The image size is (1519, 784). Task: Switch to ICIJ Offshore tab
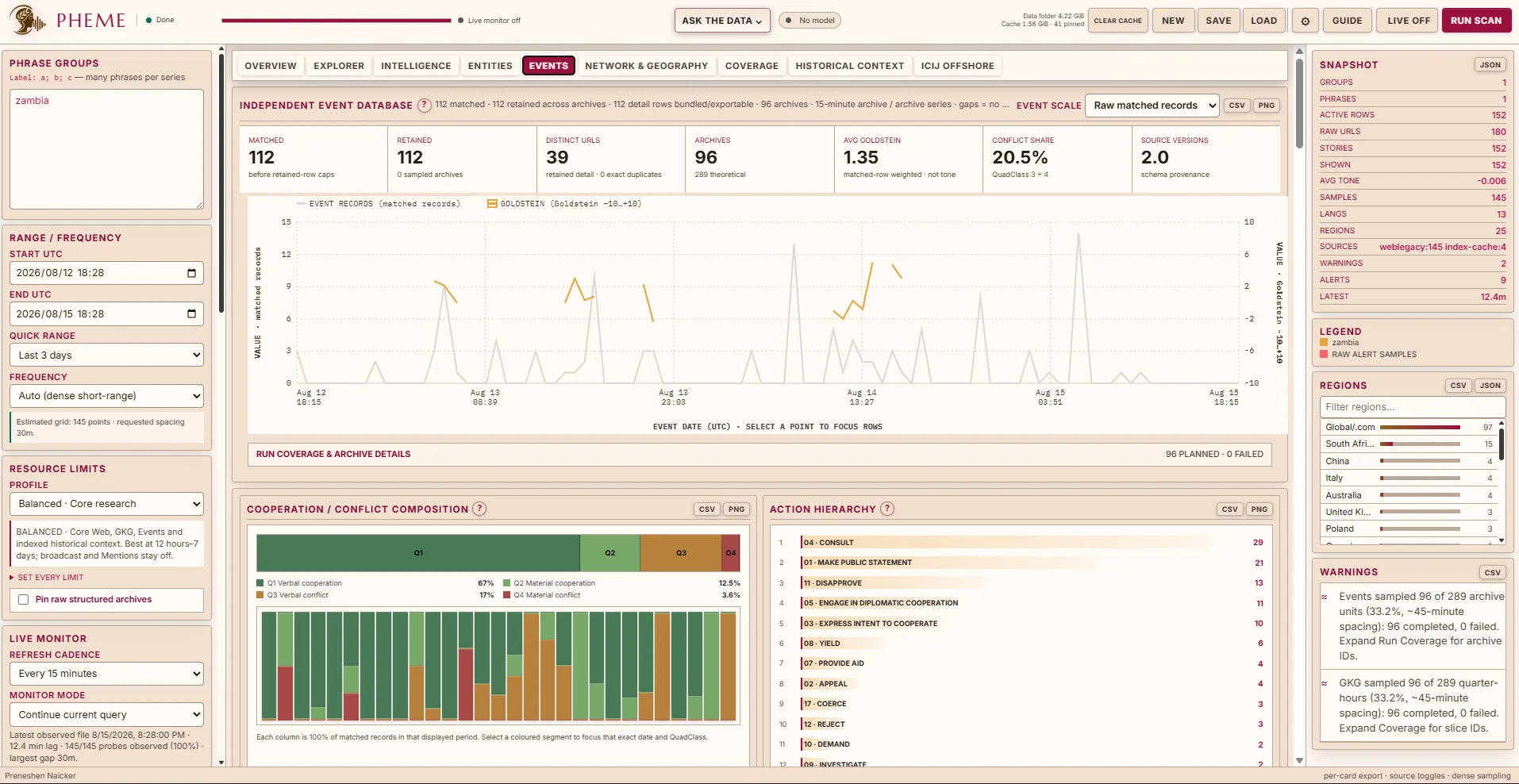click(957, 66)
